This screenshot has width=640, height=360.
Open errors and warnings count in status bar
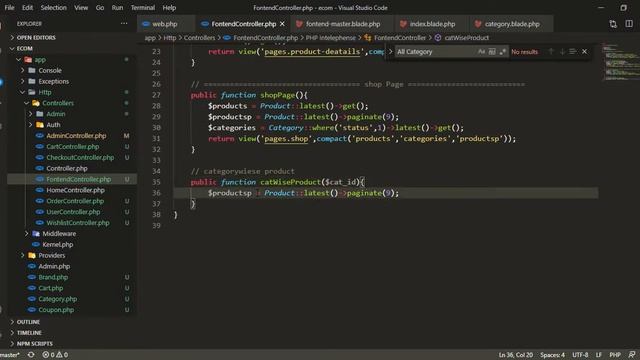coord(55,355)
